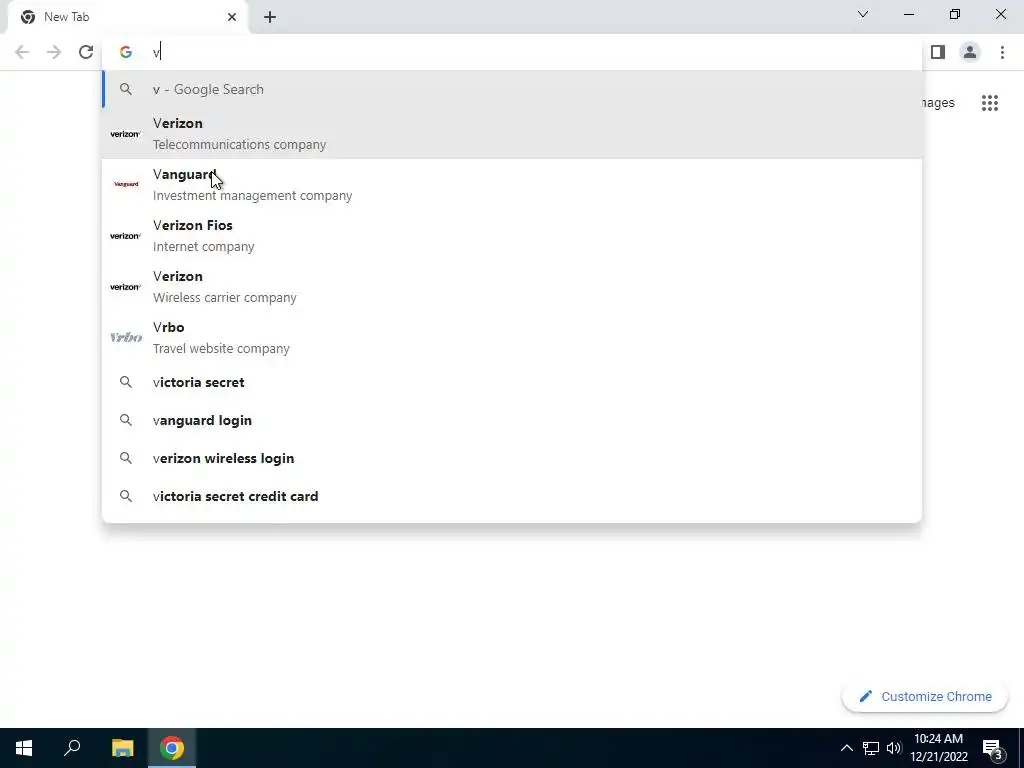The image size is (1024, 768).
Task: Choose 'victoria secret credit card' suggestion
Action: pyautogui.click(x=512, y=496)
